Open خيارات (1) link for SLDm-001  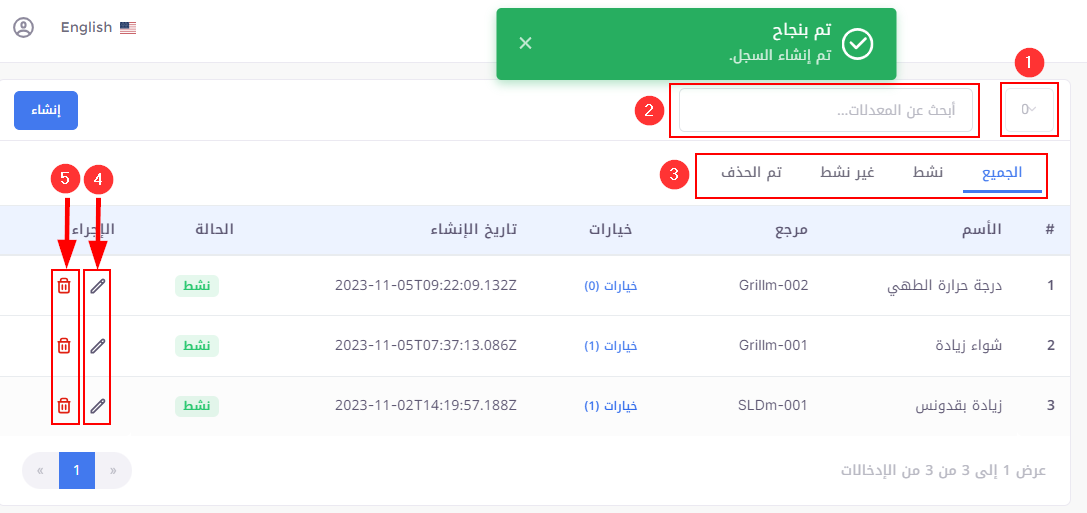pos(610,406)
